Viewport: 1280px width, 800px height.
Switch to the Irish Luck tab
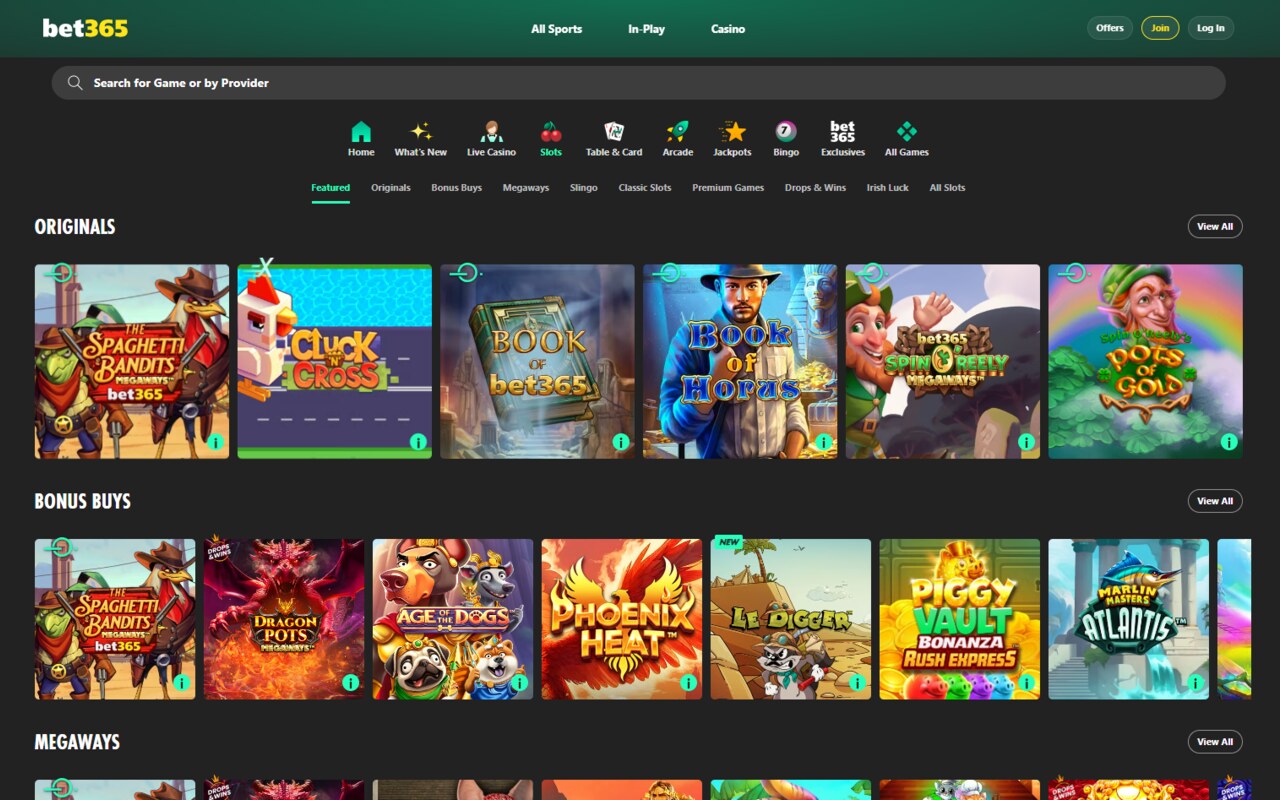tap(888, 188)
